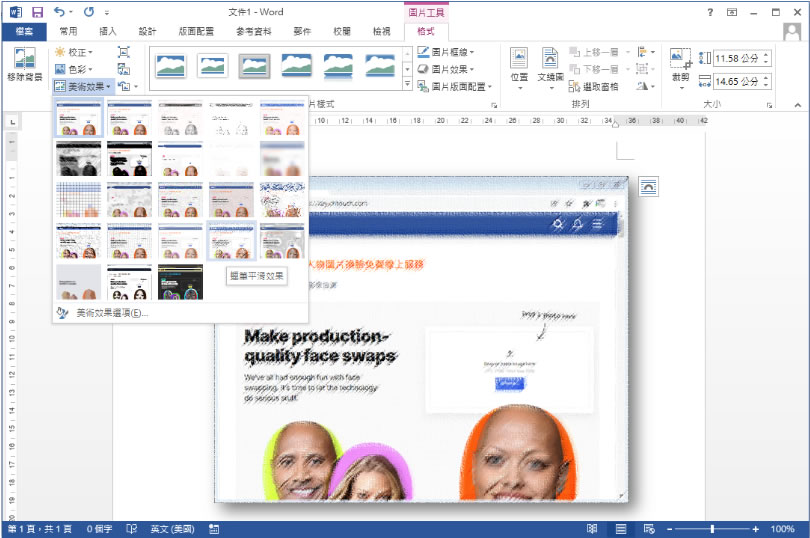This screenshot has height=538, width=810.
Task: Click the Undo arrow icon
Action: [x=59, y=11]
